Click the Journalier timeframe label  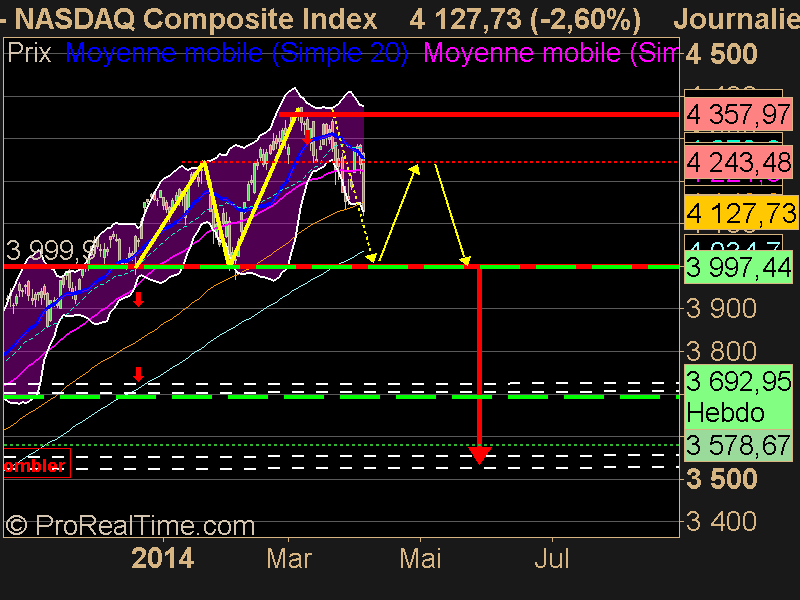[736, 19]
